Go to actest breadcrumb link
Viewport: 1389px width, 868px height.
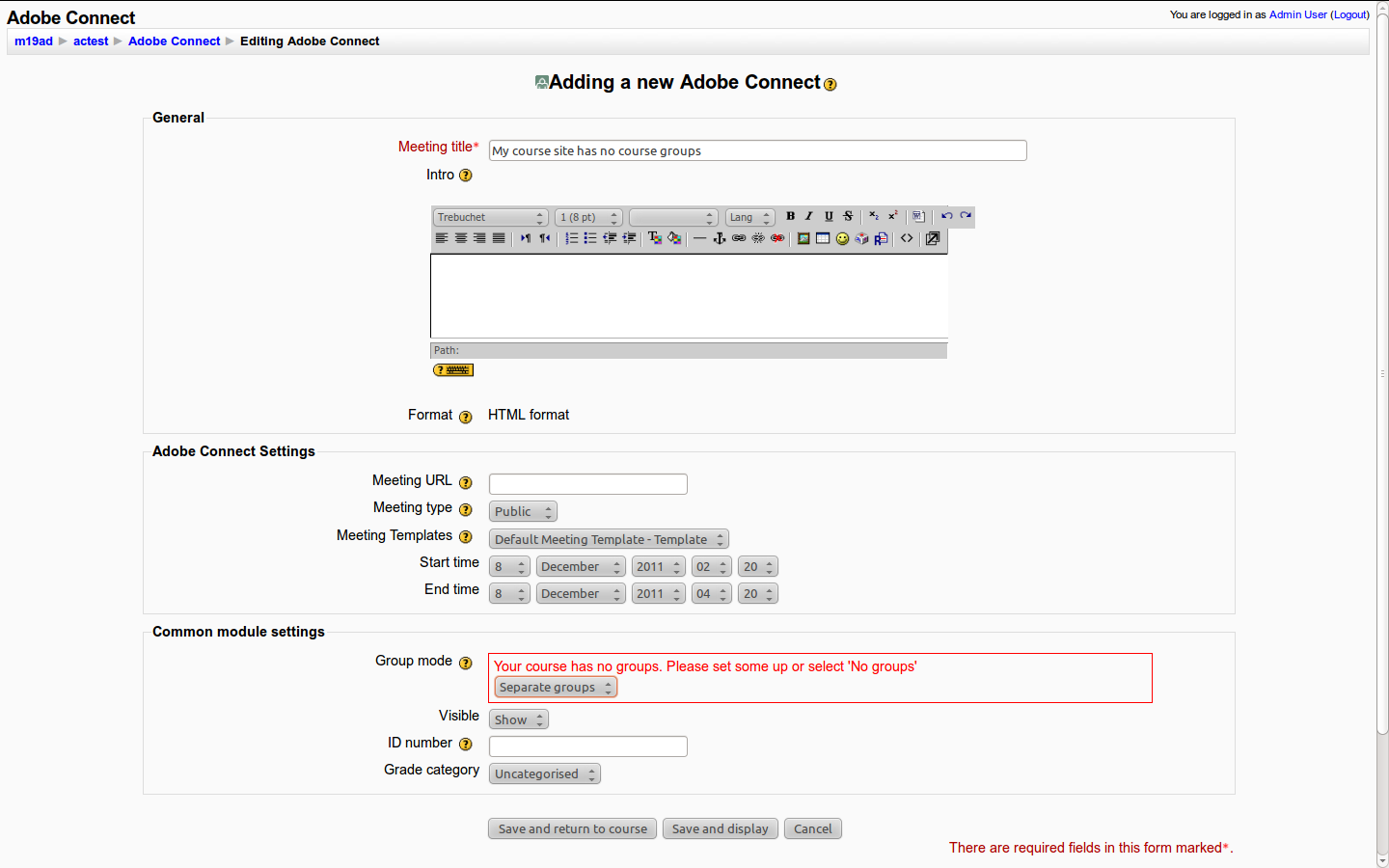(x=91, y=41)
